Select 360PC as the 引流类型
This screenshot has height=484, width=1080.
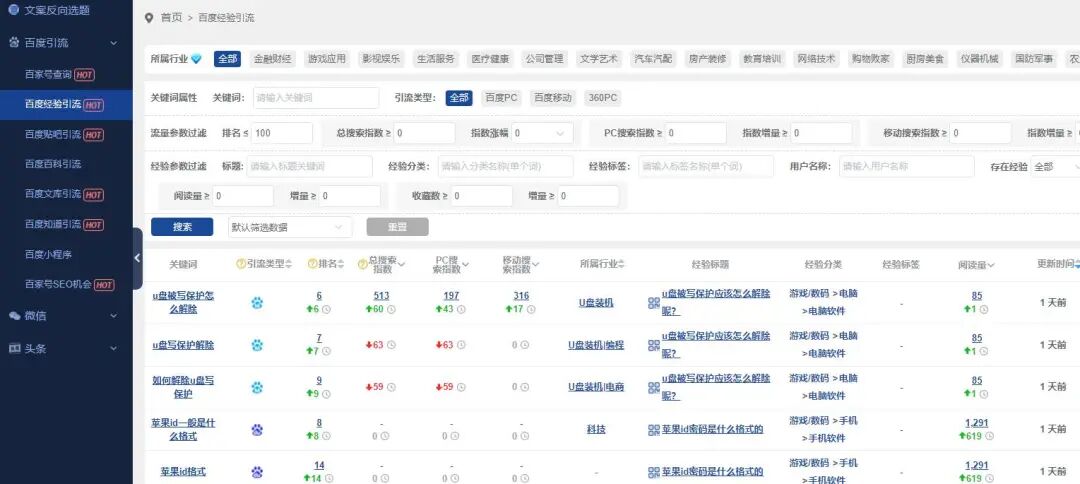(x=602, y=98)
